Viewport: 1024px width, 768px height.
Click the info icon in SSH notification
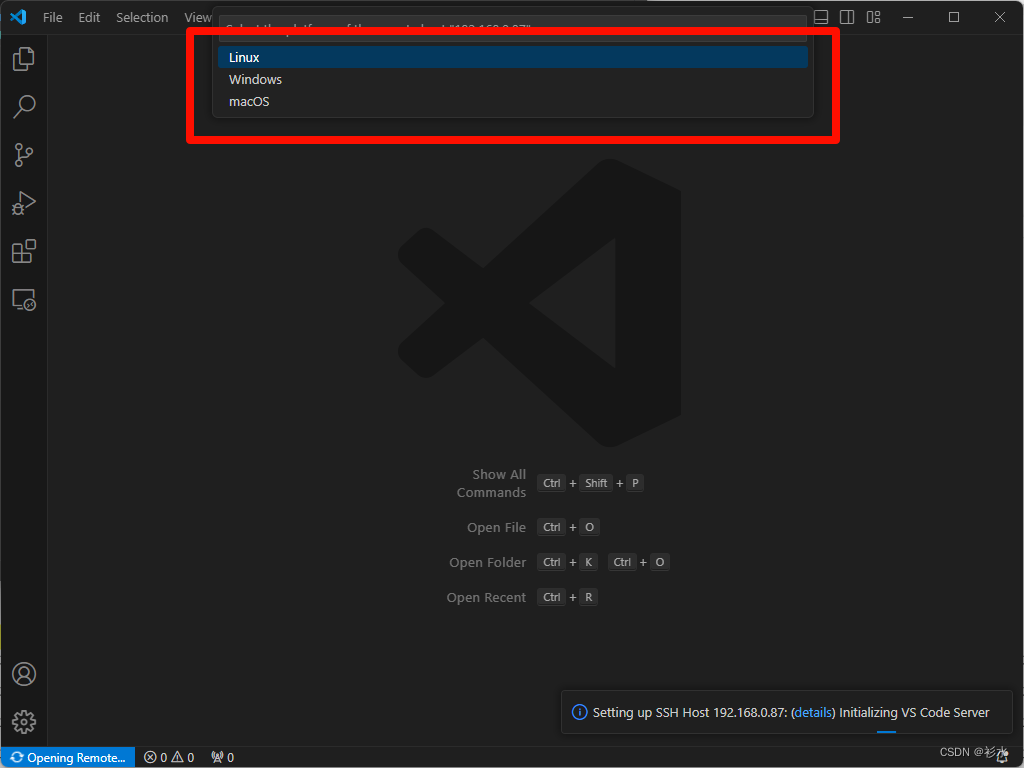click(x=579, y=712)
